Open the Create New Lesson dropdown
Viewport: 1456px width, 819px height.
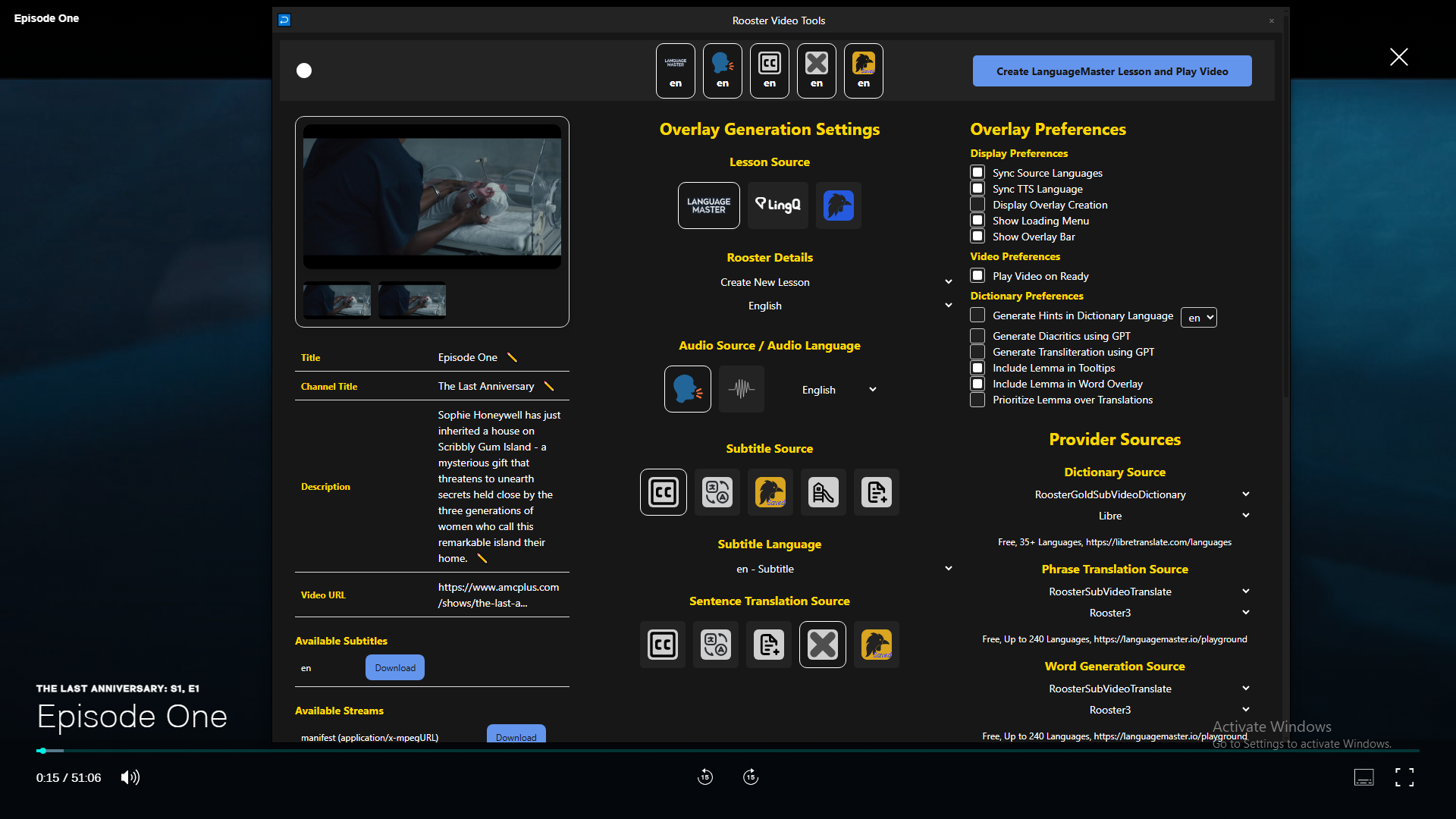pos(769,282)
